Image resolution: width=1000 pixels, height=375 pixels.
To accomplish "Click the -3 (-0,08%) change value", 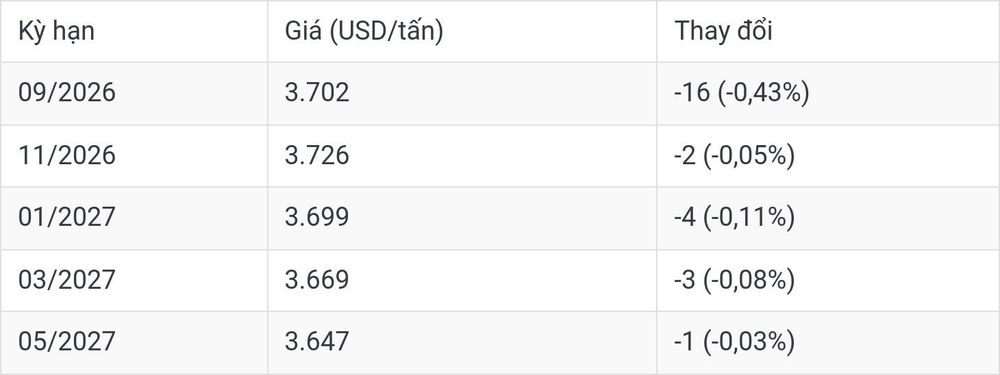I will pos(734,281).
